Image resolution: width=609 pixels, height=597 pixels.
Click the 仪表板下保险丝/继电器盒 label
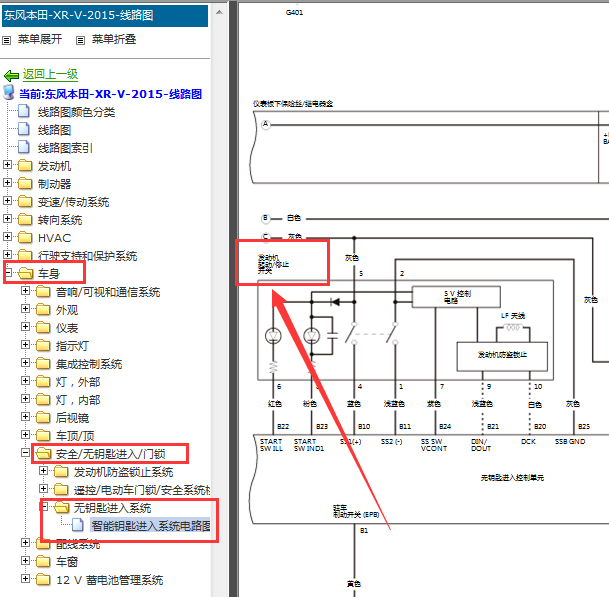click(293, 104)
